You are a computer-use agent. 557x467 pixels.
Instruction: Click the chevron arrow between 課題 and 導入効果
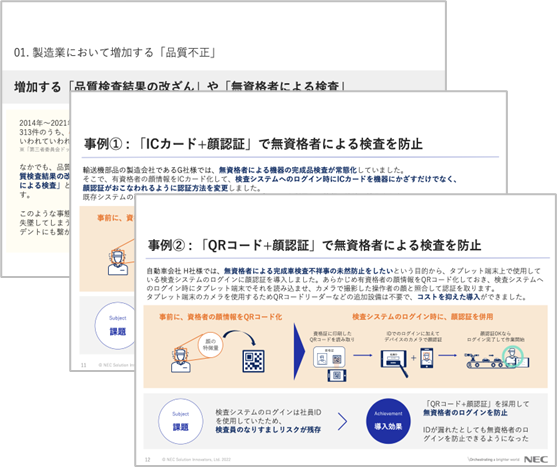[342, 422]
